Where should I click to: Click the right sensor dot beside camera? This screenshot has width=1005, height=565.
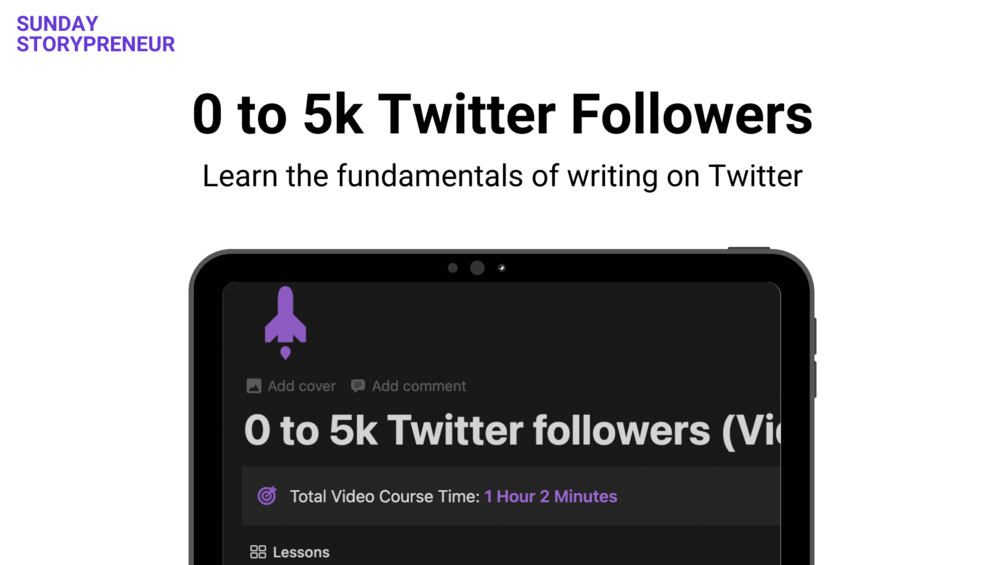(x=501, y=268)
